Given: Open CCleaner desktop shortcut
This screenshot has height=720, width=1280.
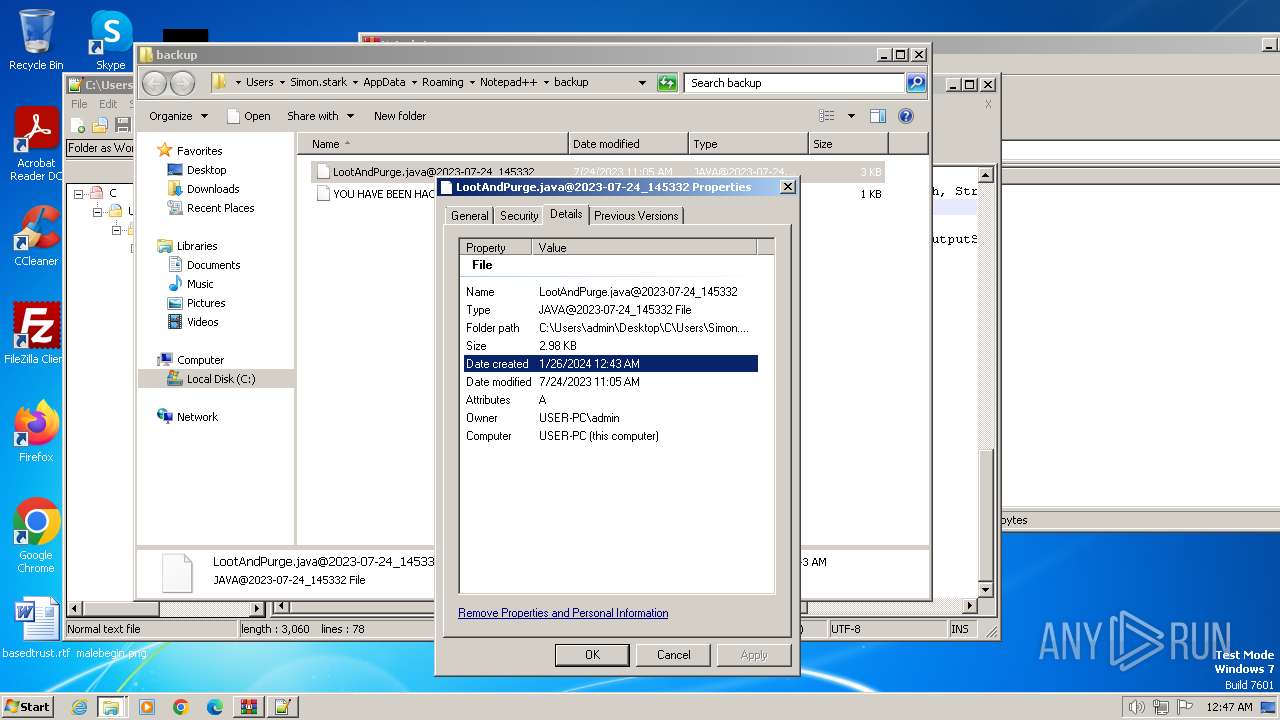Looking at the screenshot, I should (36, 236).
